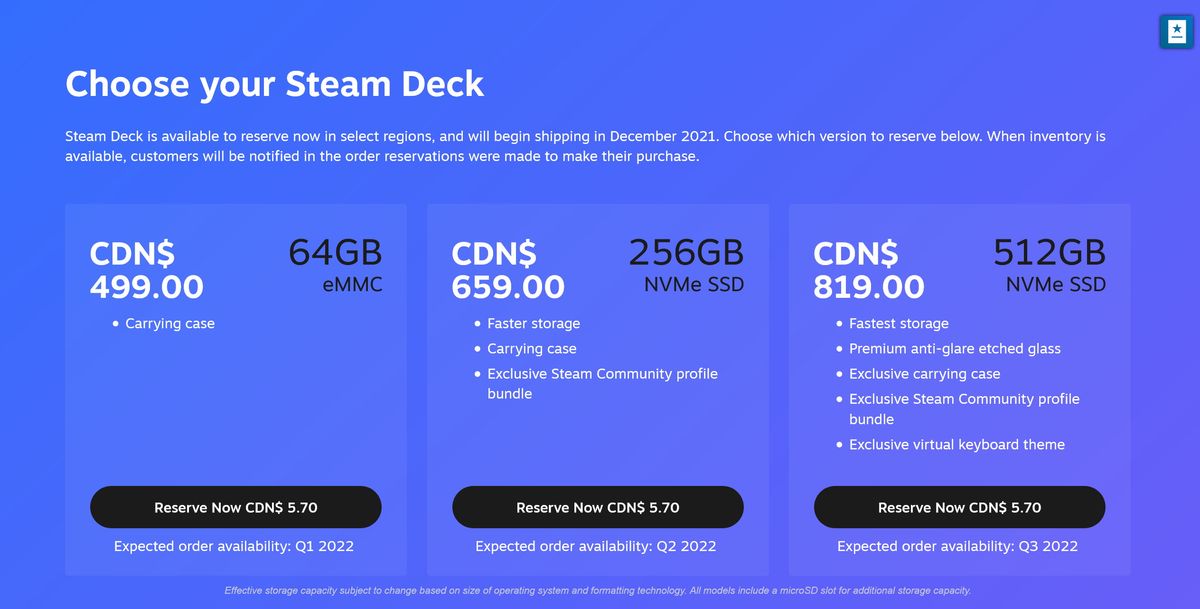Click the CDN$ 499.00 price
The height and width of the screenshot is (609, 1200).
coord(147,270)
